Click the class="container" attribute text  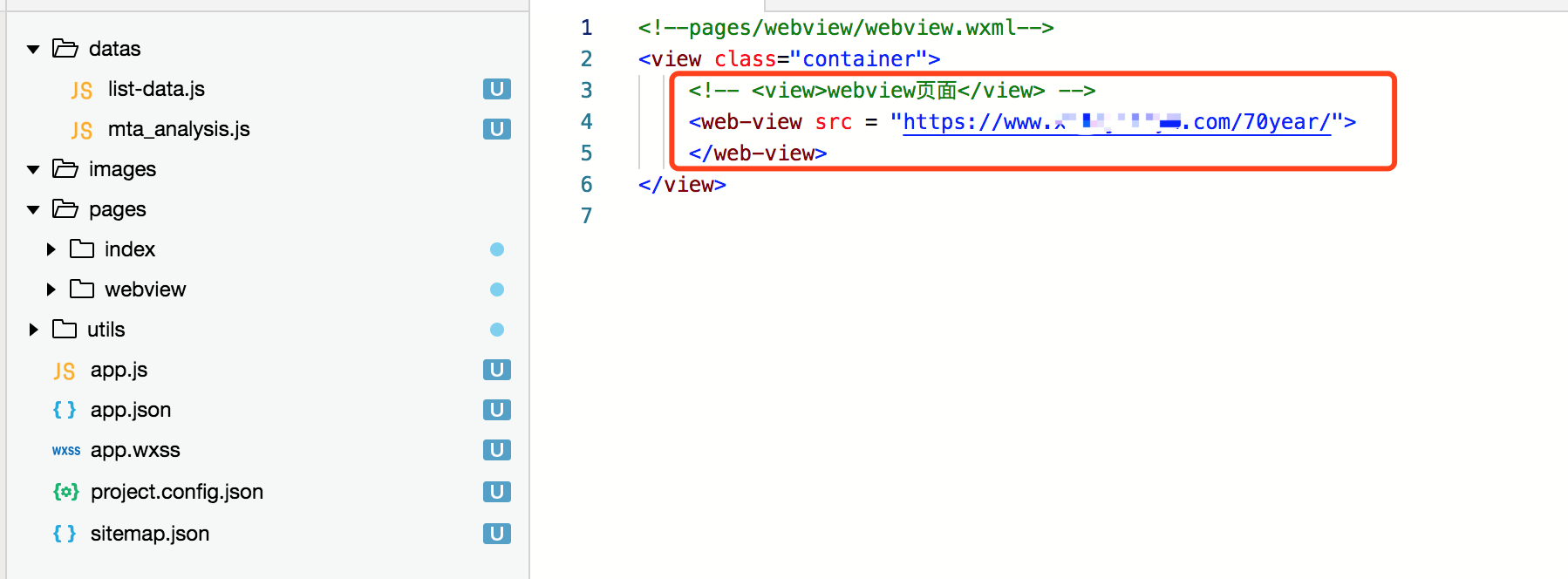[821, 59]
